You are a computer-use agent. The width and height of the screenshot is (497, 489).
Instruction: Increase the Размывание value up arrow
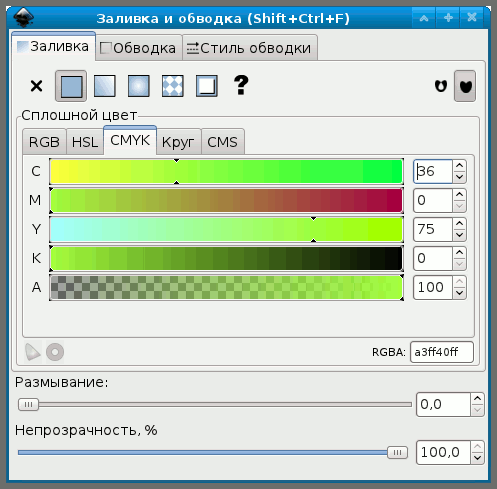pos(477,398)
